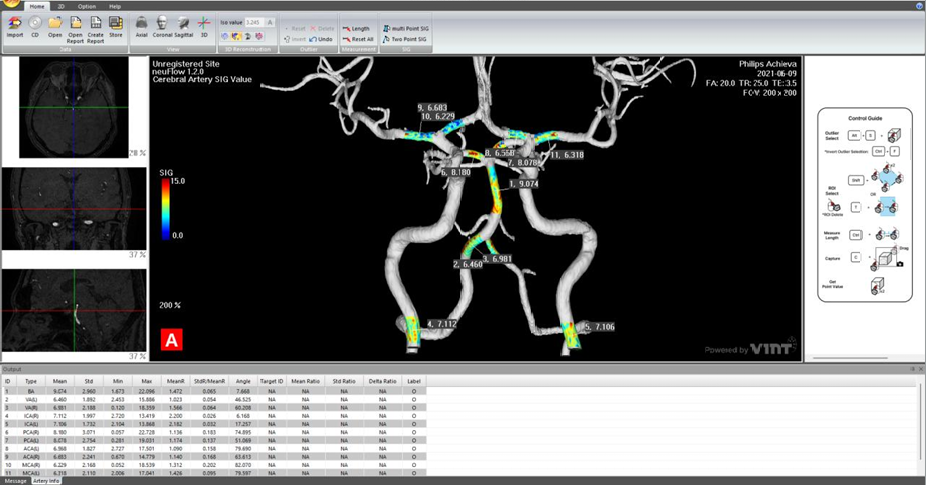Click the help icon at top-right corner

[920, 6]
